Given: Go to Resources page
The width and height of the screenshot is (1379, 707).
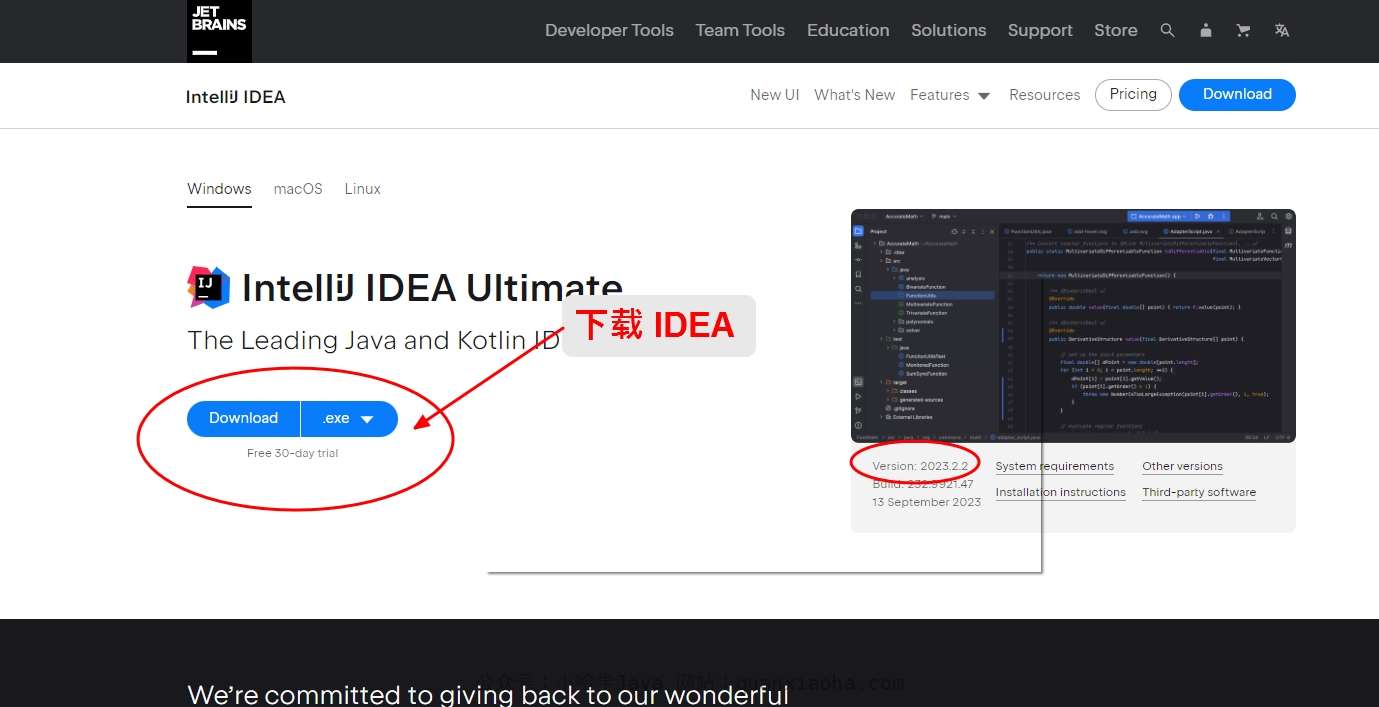Looking at the screenshot, I should click(x=1045, y=95).
